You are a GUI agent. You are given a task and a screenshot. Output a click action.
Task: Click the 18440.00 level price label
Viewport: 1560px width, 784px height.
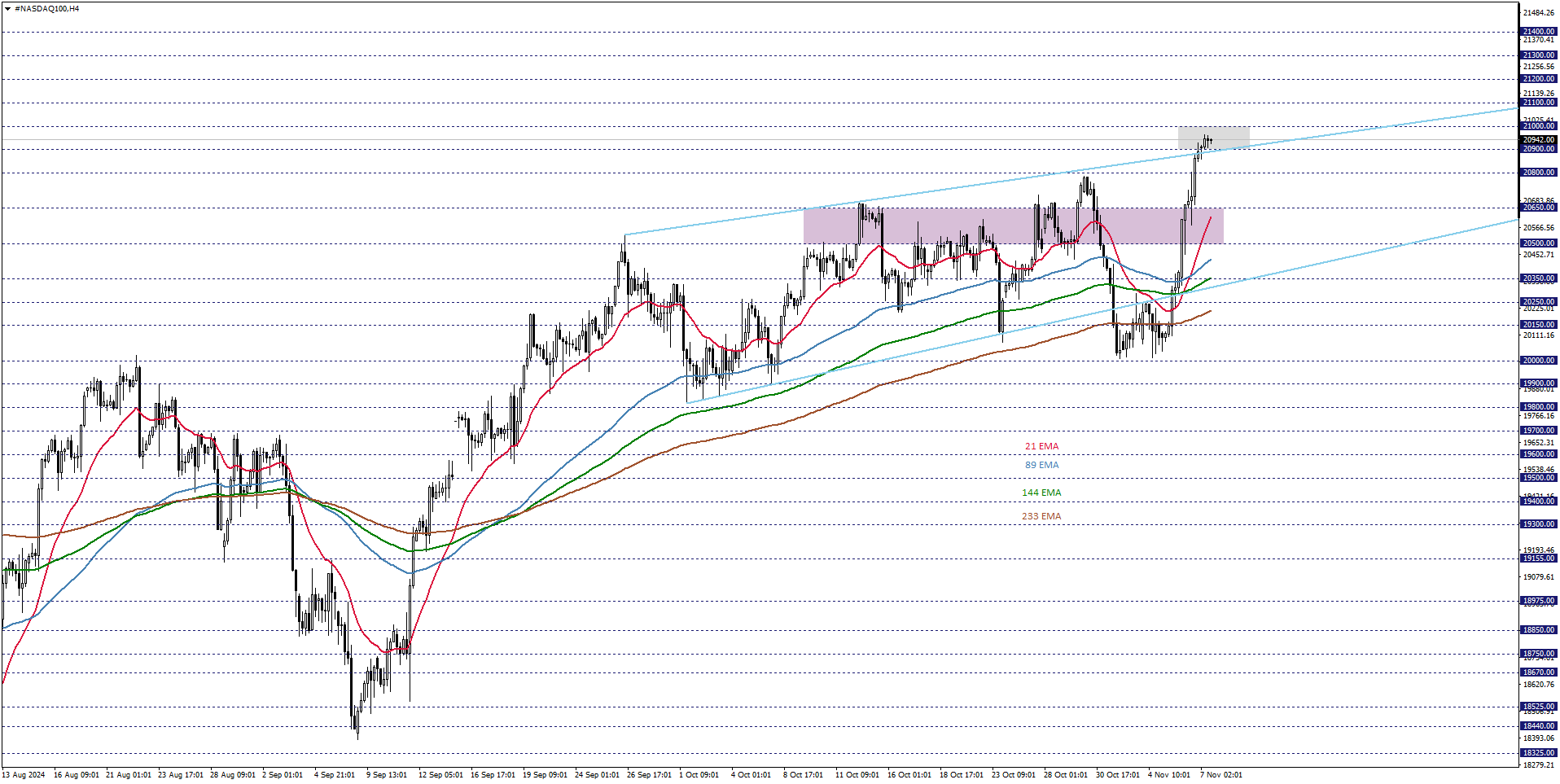tap(1539, 726)
